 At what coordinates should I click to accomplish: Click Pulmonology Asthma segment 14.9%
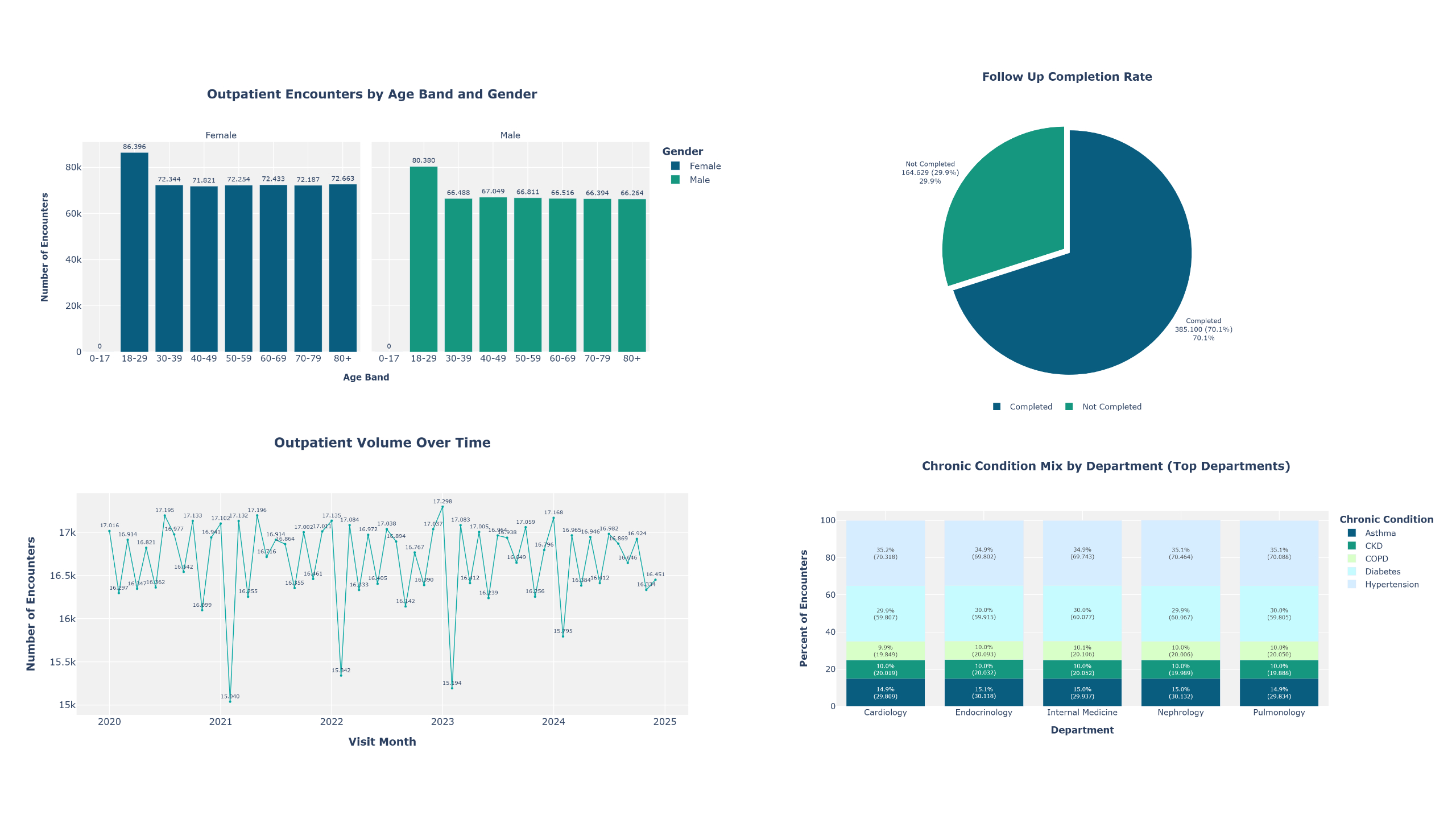[1279, 692]
